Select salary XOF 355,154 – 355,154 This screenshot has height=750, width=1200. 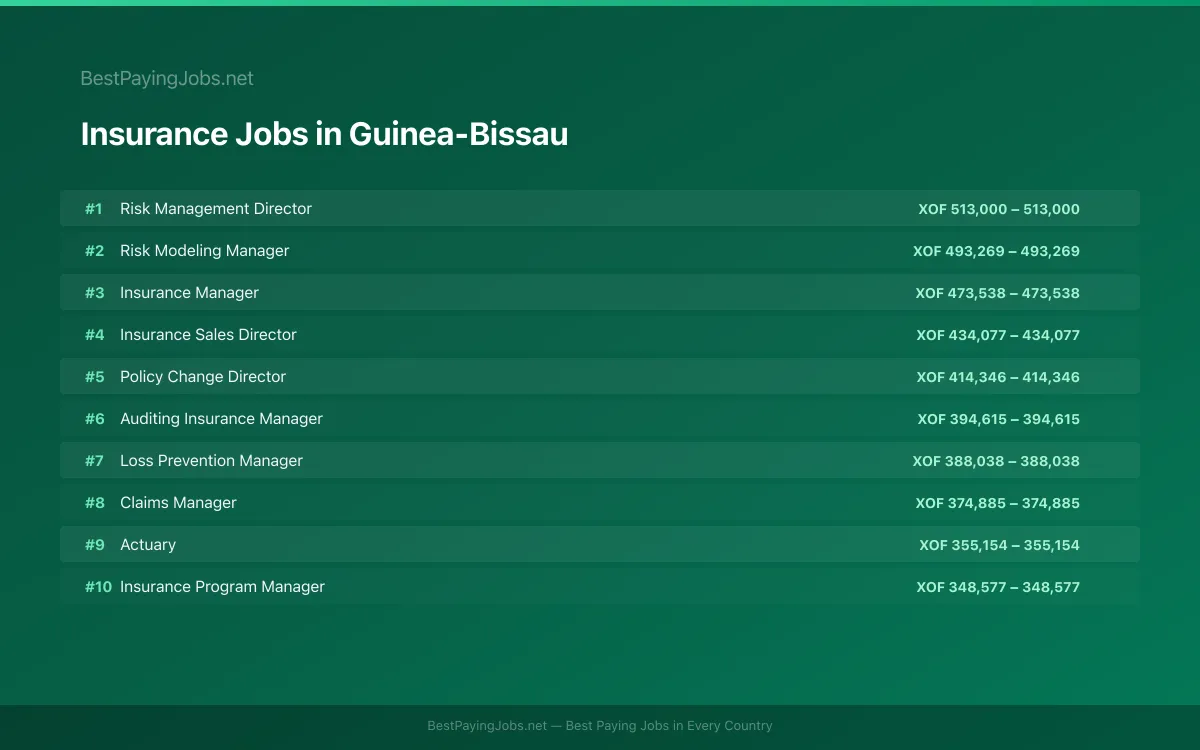point(999,545)
